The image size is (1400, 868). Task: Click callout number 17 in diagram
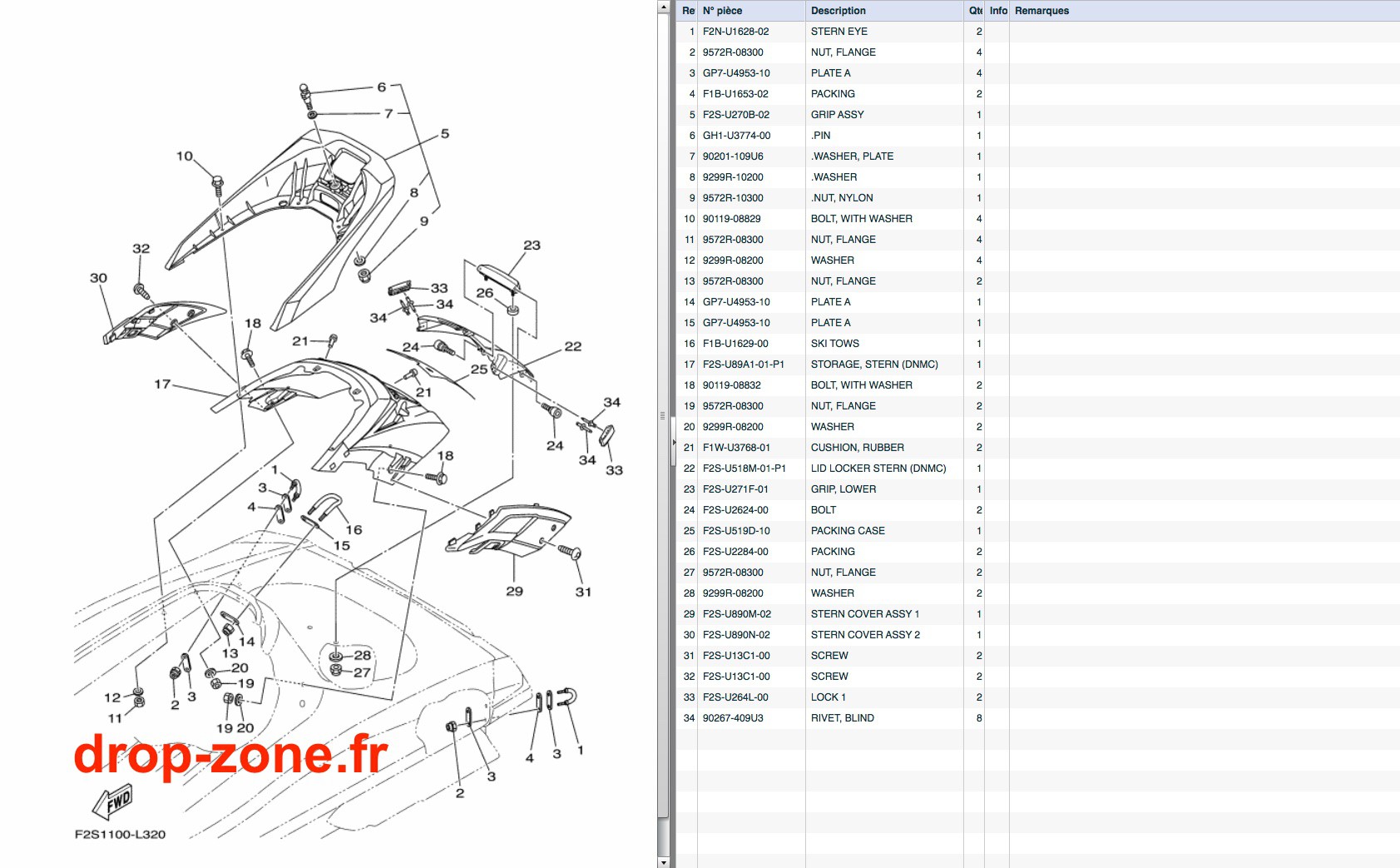tap(162, 384)
